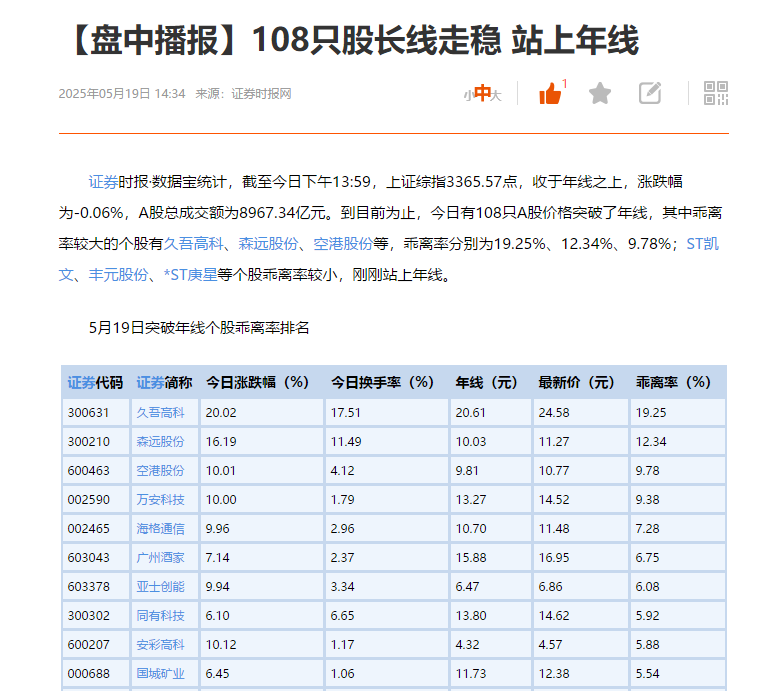Click stock code 603043
This screenshot has width=765, height=691.
89,558
